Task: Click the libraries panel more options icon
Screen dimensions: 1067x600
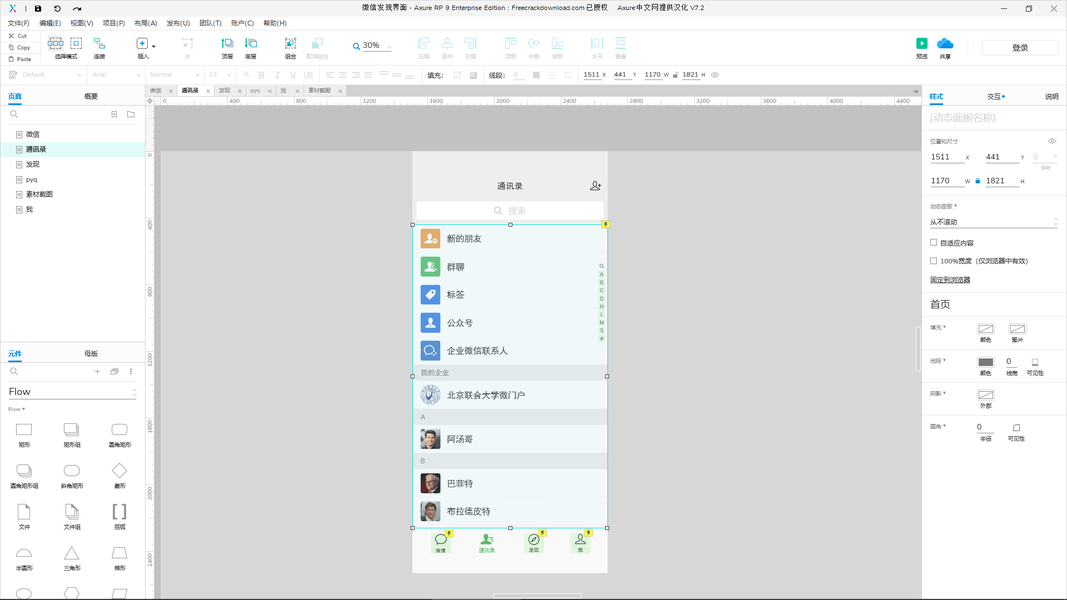Action: tap(131, 371)
